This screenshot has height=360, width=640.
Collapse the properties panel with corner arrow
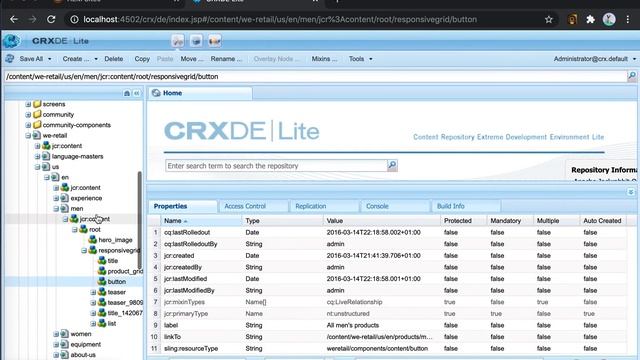(631, 192)
